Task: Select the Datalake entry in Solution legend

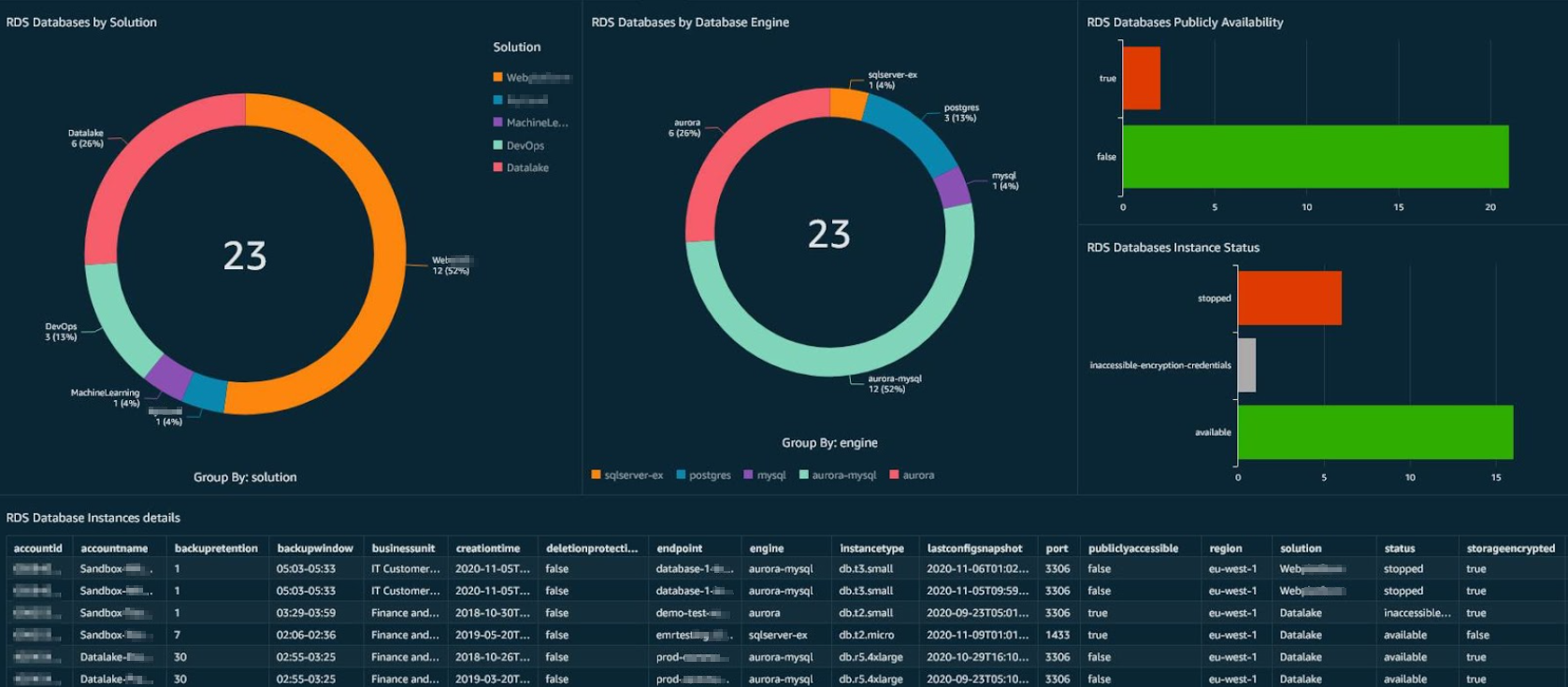Action: point(521,168)
